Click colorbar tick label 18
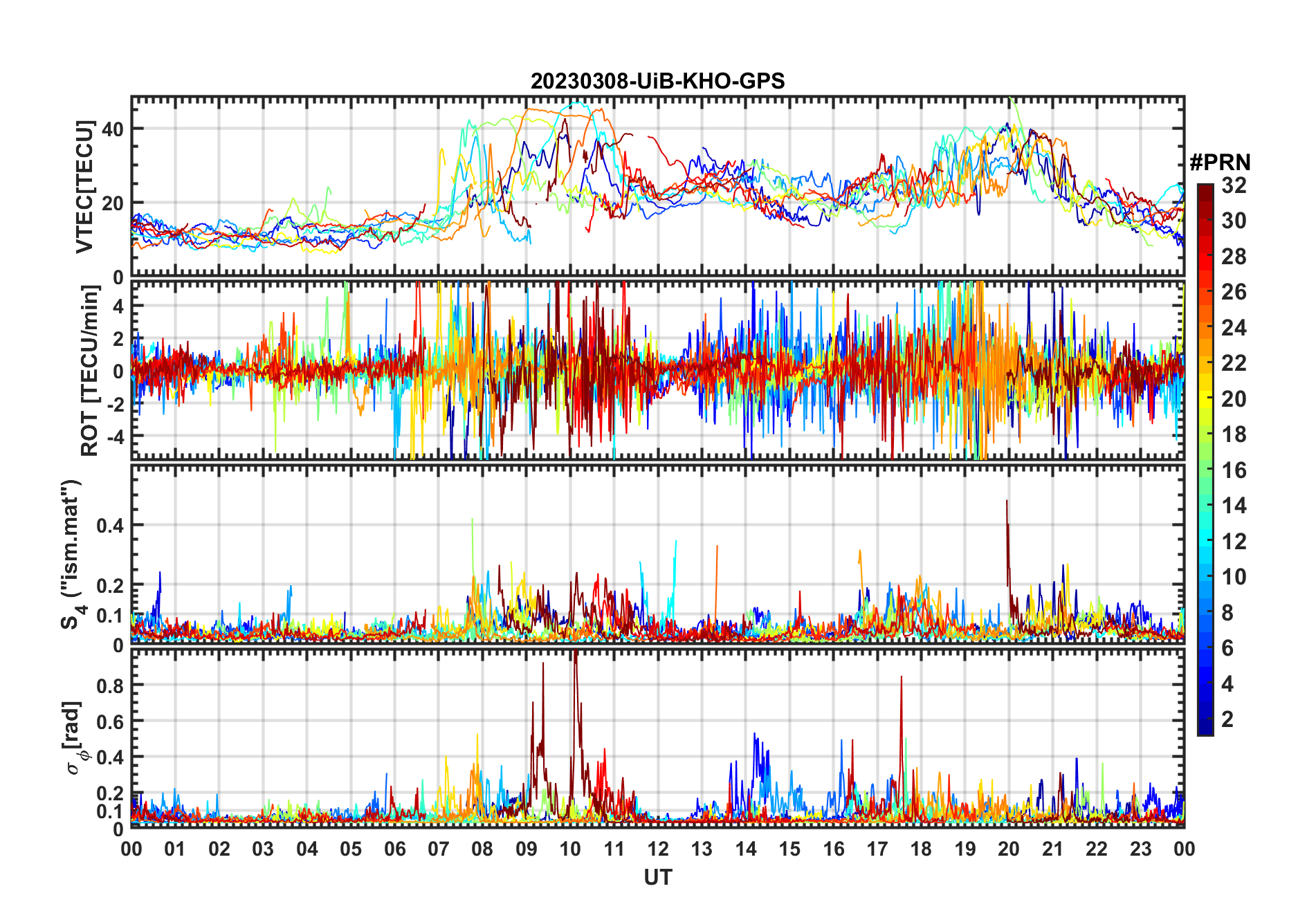This screenshot has height=920, width=1316. tap(1234, 434)
